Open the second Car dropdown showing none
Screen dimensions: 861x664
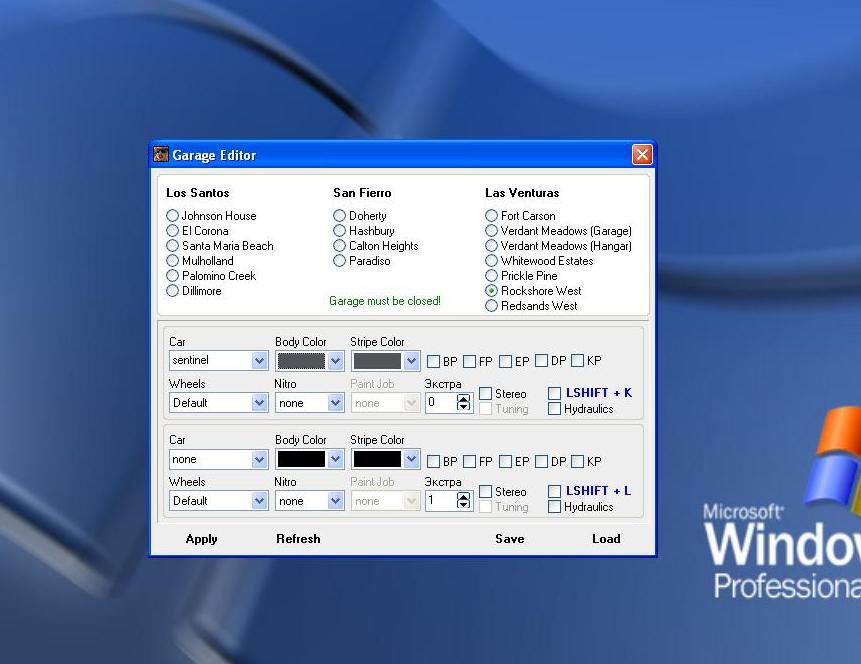click(259, 460)
